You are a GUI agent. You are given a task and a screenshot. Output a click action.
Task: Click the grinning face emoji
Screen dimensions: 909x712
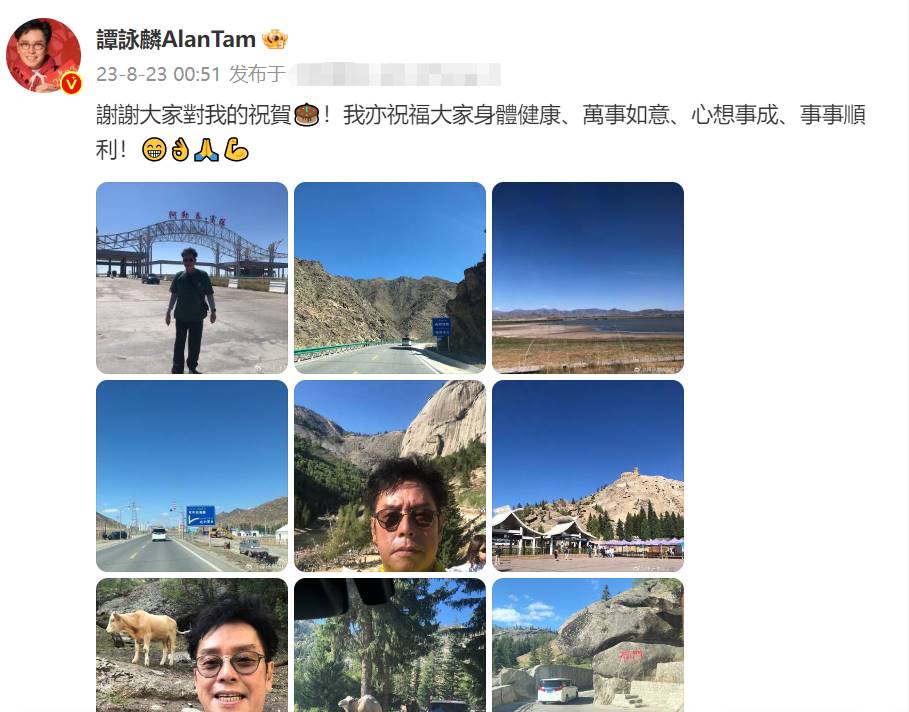[154, 150]
